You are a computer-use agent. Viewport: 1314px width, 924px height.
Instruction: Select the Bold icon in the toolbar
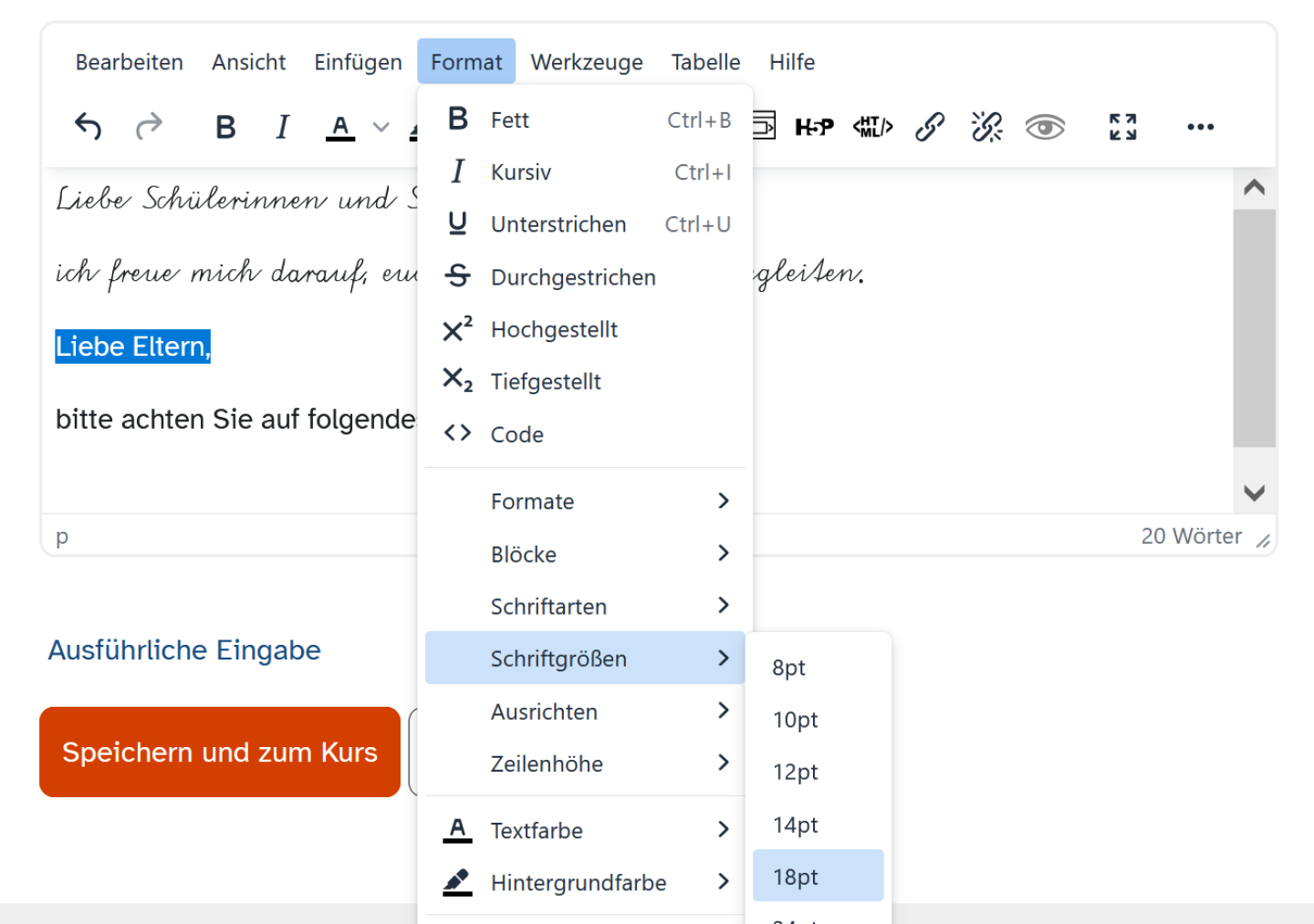(225, 127)
